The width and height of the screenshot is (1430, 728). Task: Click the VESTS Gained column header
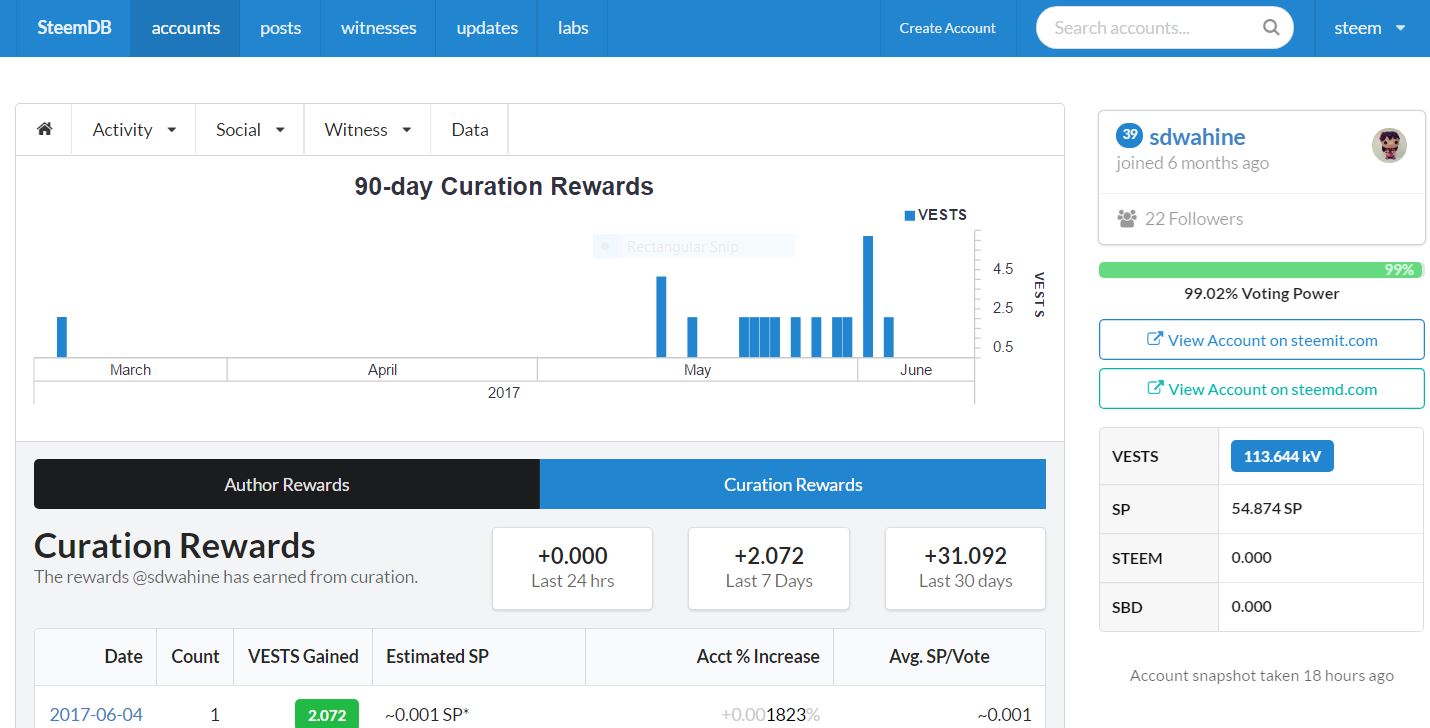click(303, 657)
